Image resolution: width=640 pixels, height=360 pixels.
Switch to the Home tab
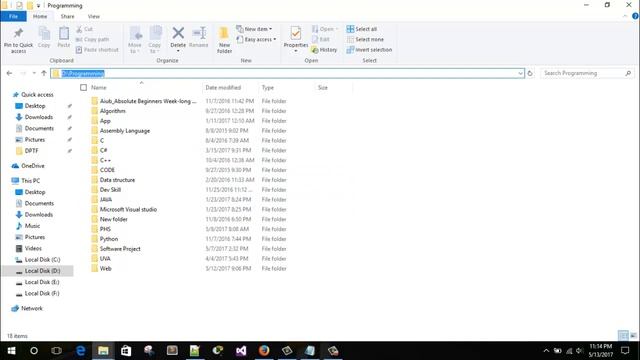coord(40,16)
